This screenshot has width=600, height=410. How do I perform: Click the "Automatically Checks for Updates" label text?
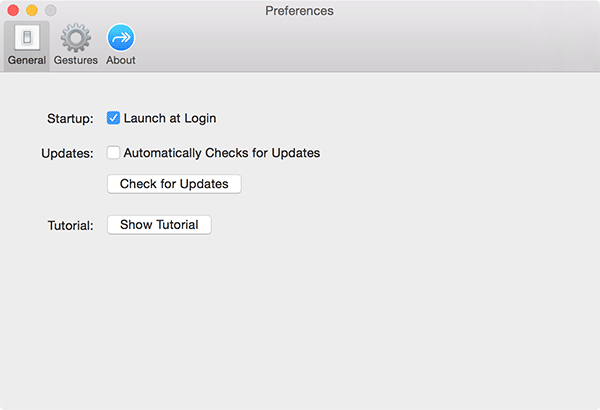tap(221, 153)
